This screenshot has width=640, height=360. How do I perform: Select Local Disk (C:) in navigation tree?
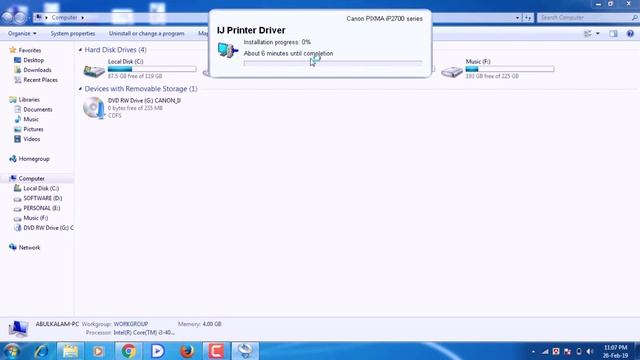pyautogui.click(x=41, y=188)
